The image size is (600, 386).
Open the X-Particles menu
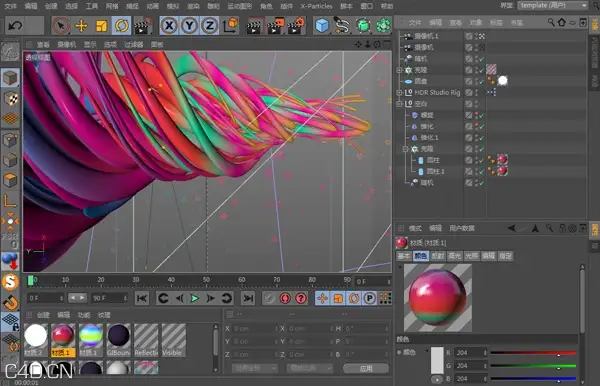pos(316,6)
